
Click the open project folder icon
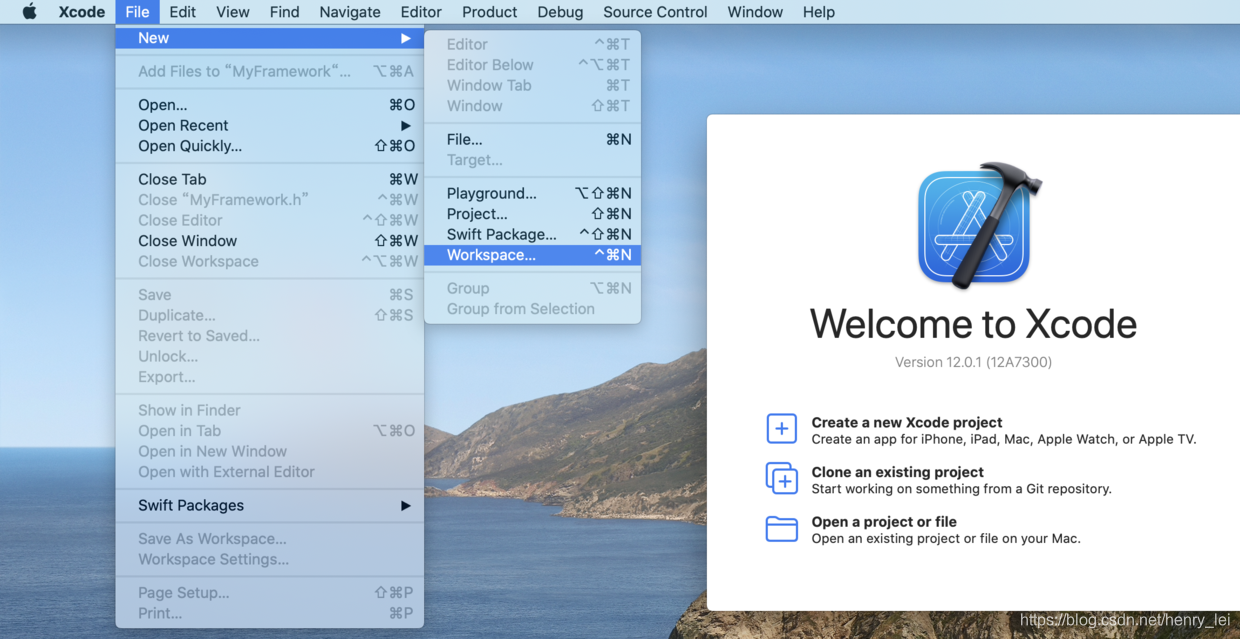[781, 529]
